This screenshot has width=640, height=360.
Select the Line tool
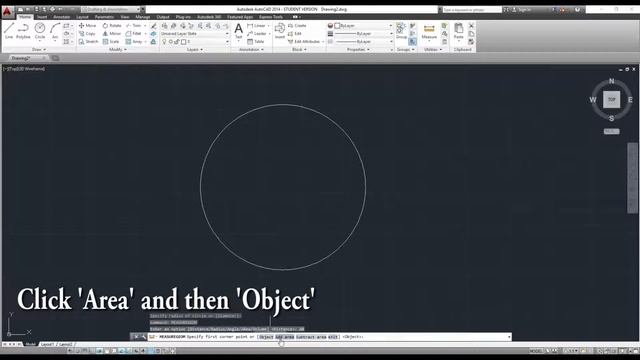9,31
